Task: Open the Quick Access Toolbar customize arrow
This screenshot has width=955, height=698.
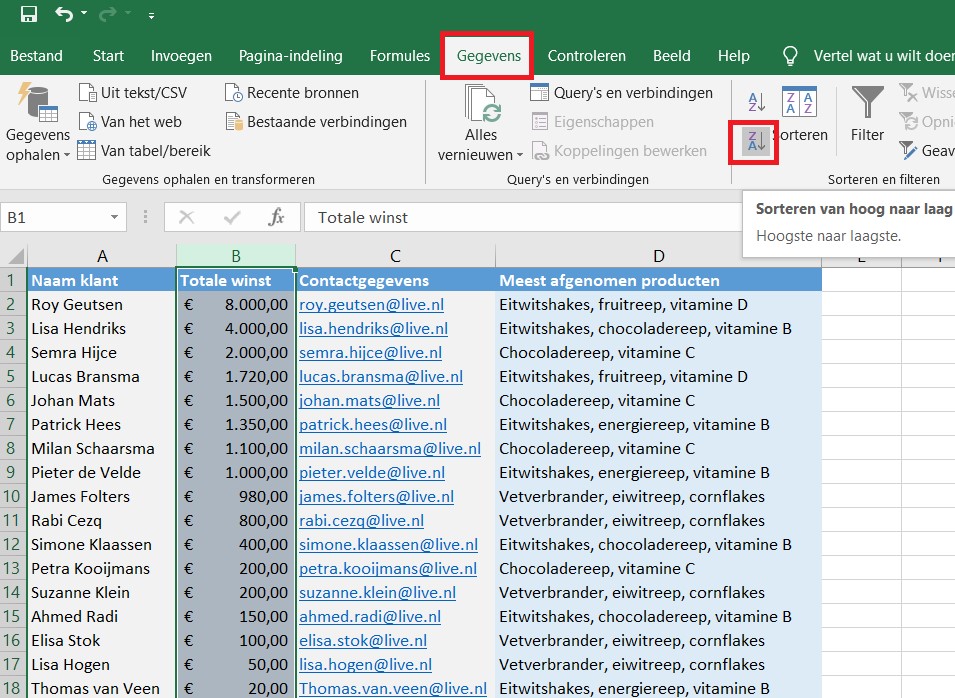Action: [x=150, y=15]
